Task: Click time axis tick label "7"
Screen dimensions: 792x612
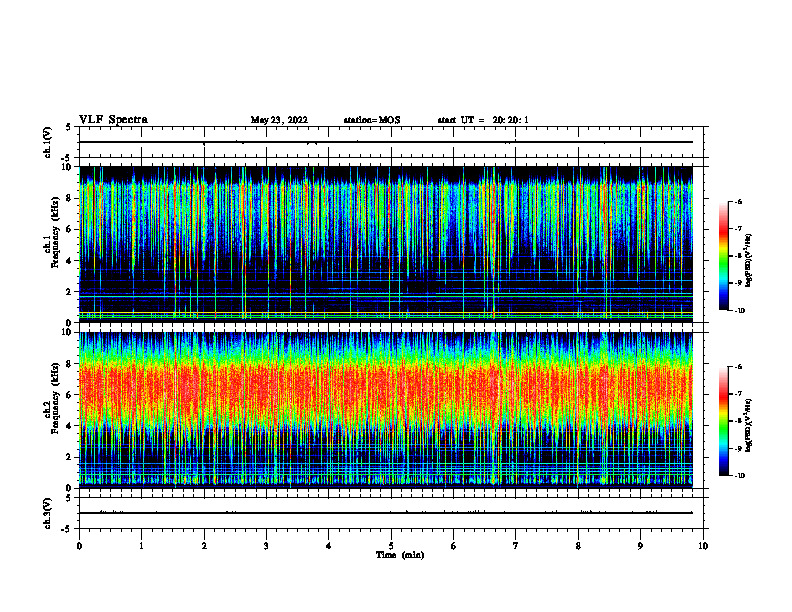Action: coord(516,546)
